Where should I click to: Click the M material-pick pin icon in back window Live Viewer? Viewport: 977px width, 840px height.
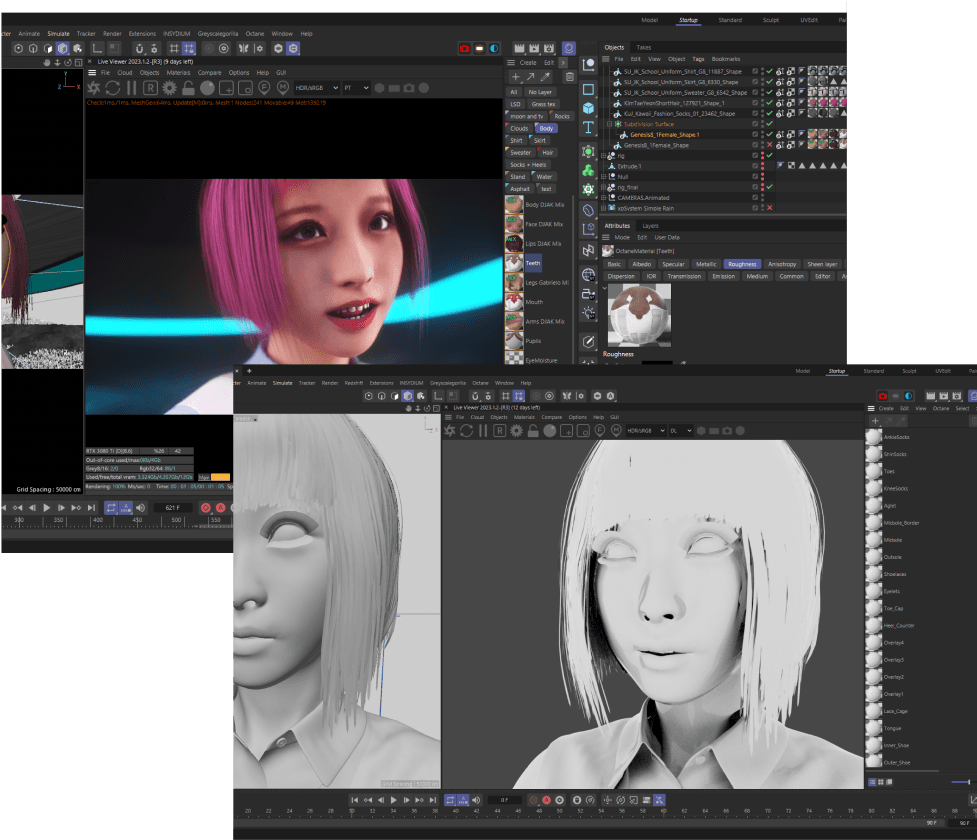[283, 88]
